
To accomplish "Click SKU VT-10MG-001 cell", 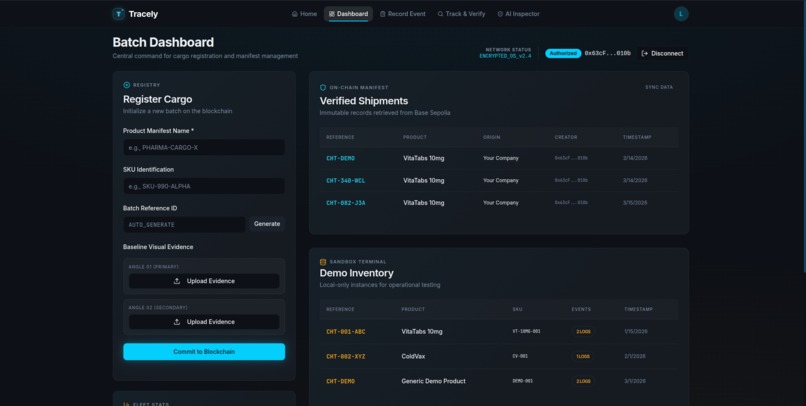I will point(526,331).
